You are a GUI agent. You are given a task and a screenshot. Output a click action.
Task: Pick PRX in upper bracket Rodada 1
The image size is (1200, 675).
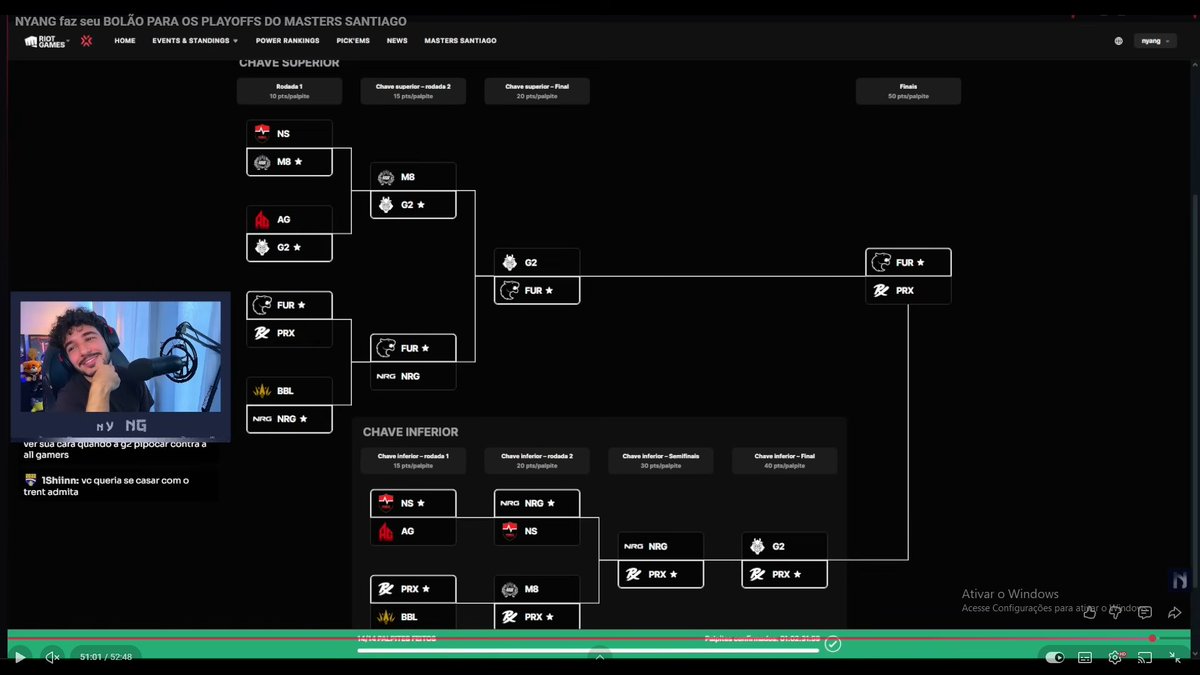(289, 333)
